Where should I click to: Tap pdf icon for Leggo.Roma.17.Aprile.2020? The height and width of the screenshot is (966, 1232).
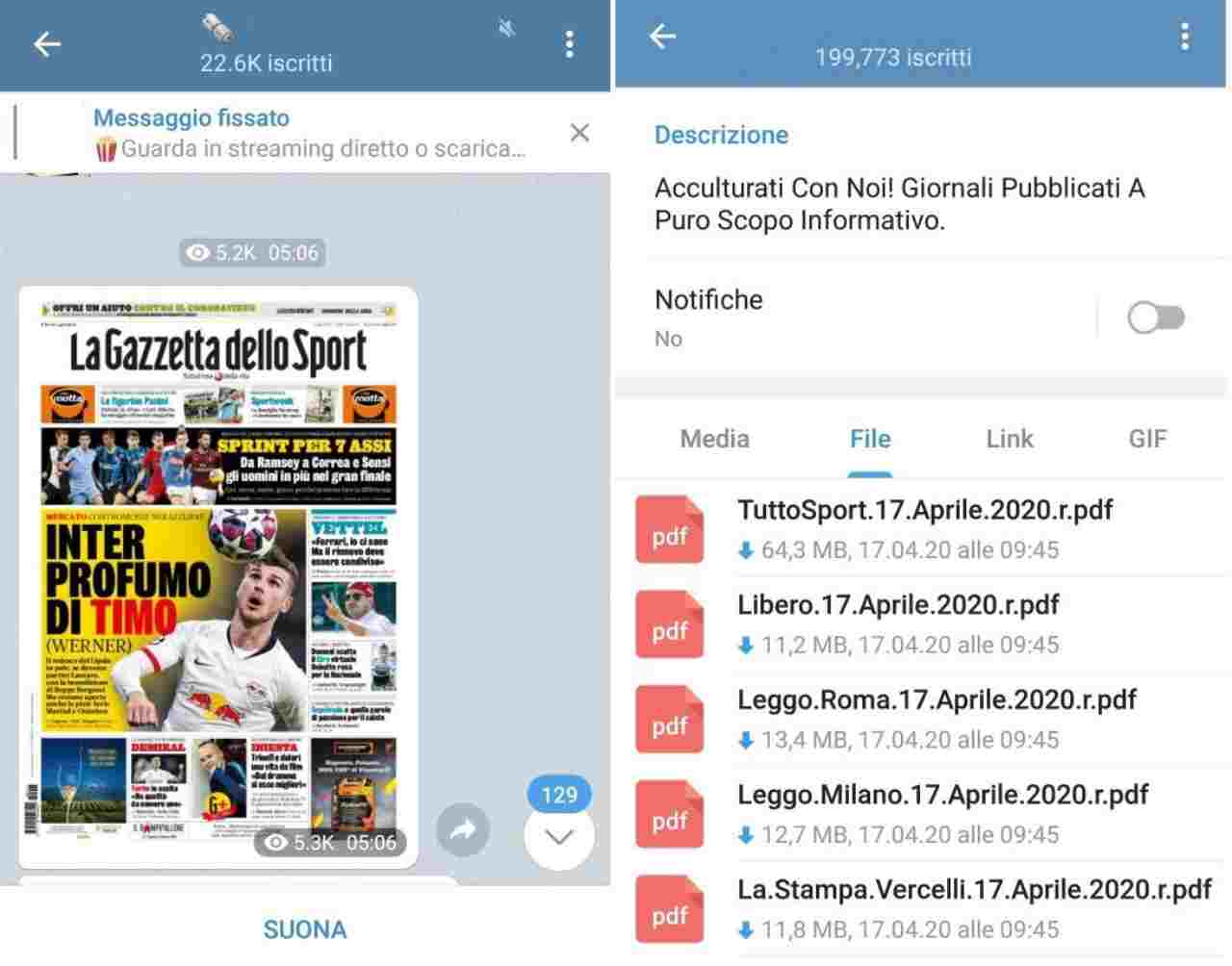coord(670,720)
